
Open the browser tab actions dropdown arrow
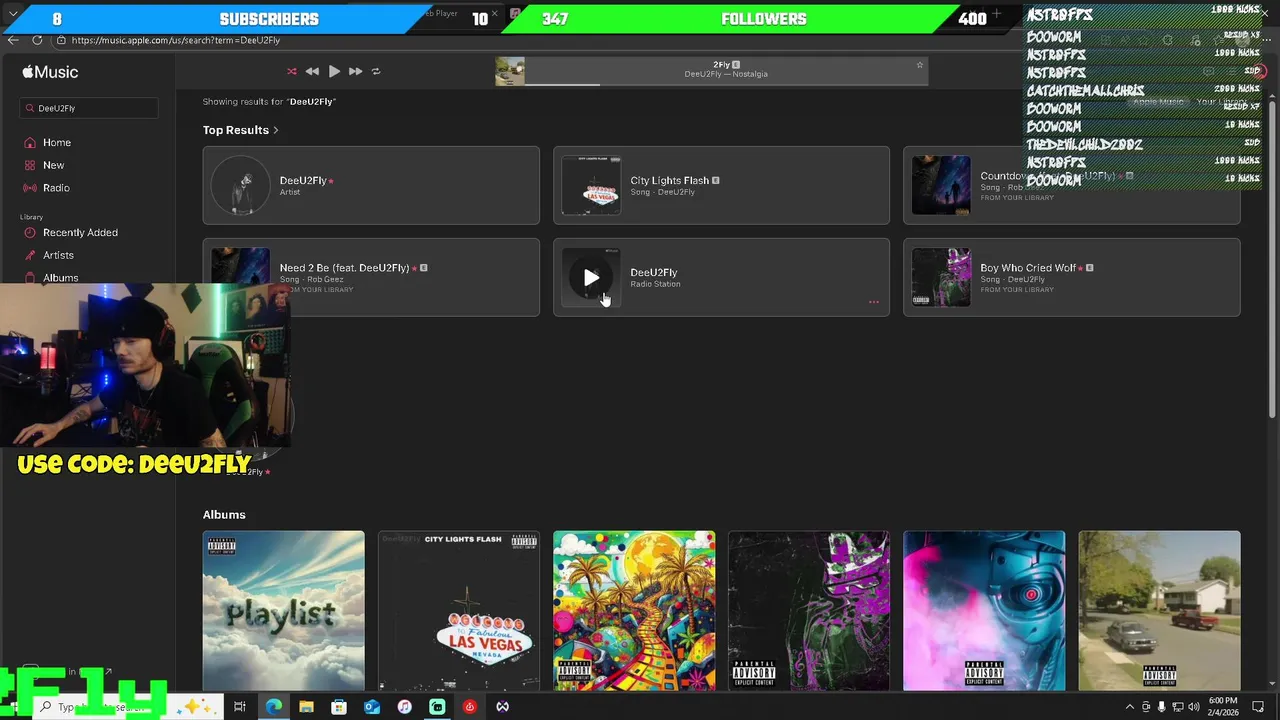point(13,14)
